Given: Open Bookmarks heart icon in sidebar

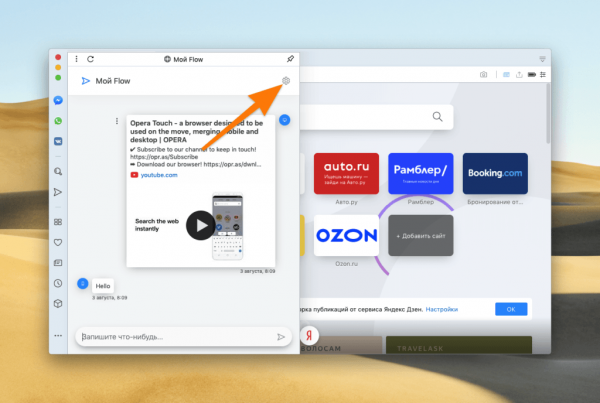Looking at the screenshot, I should [58, 242].
